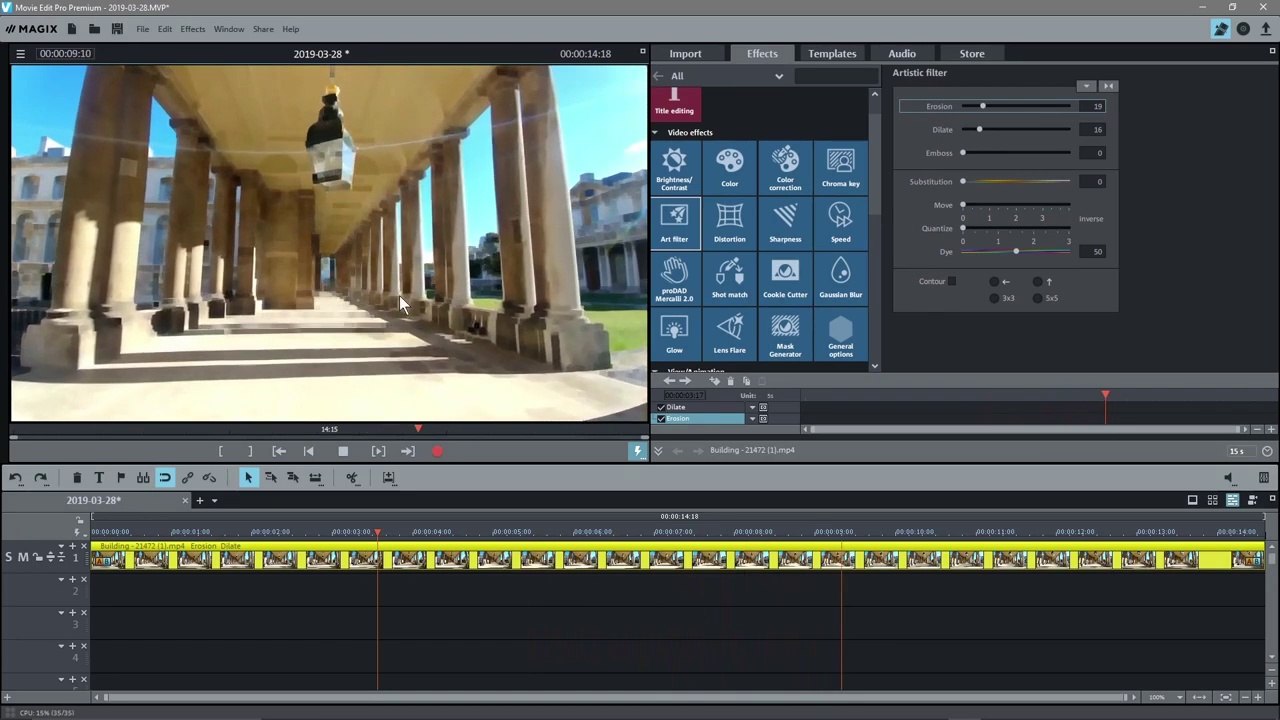Open the Color effect tile
Viewport: 1280px width, 720px height.
[x=730, y=168]
